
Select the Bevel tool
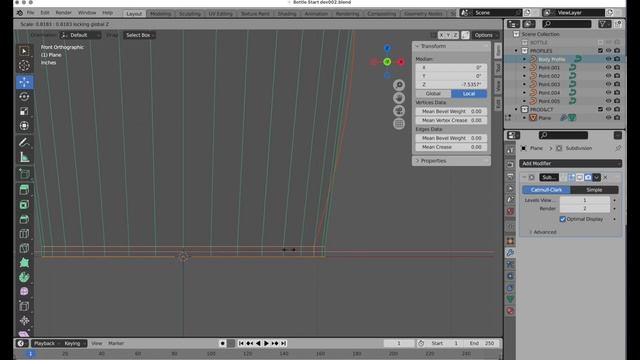pos(24,219)
